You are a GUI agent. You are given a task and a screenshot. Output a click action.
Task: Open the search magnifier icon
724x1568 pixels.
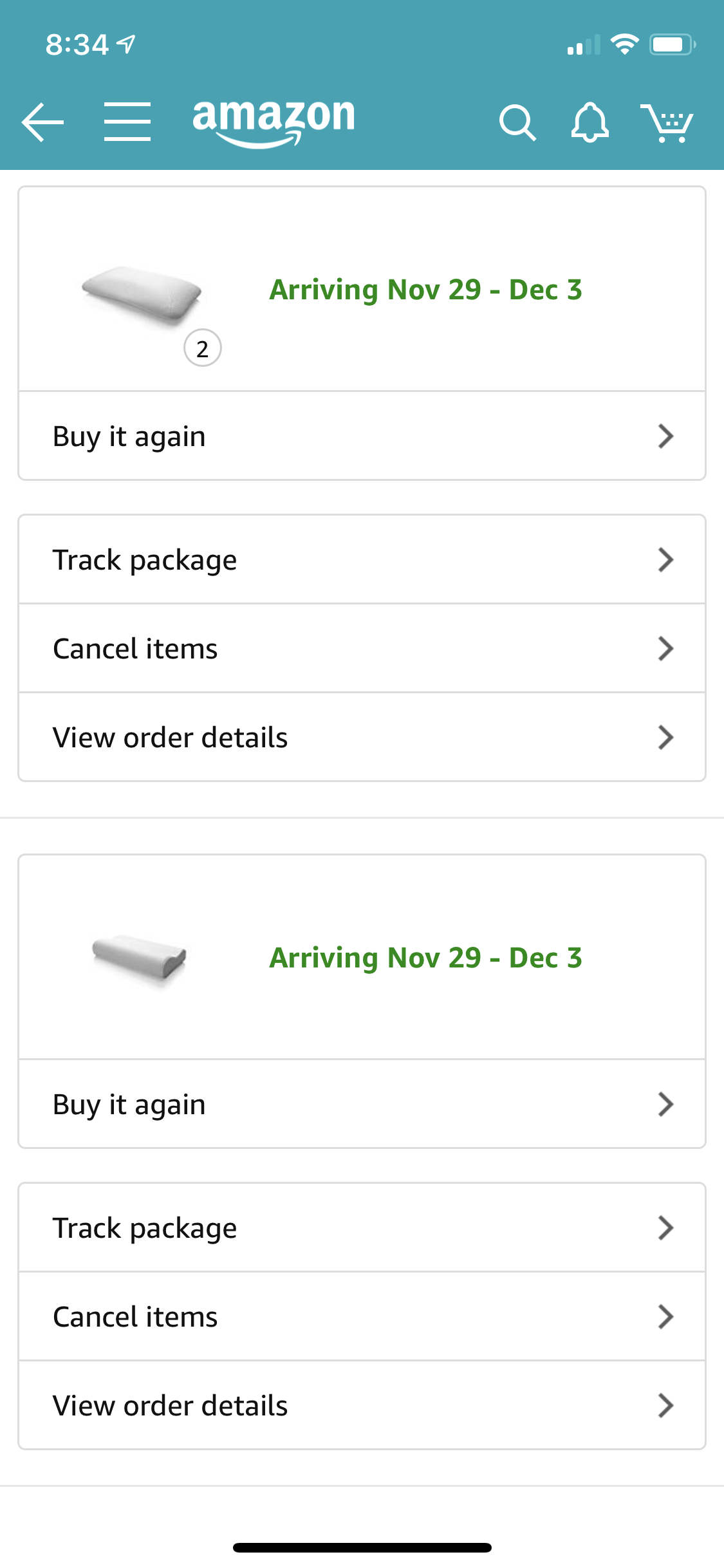click(x=517, y=122)
